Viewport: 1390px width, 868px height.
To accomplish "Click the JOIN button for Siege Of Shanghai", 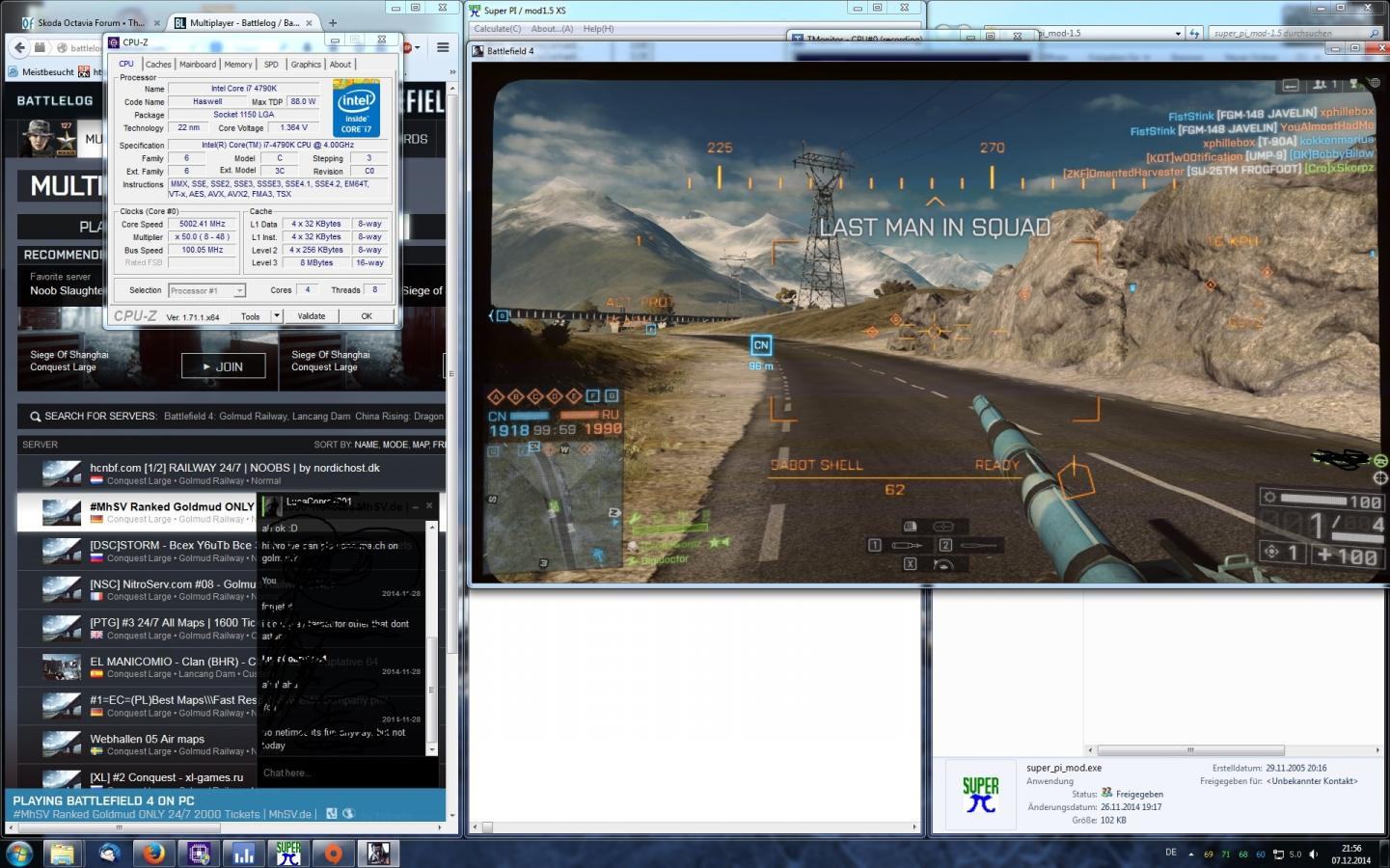I will coord(223,366).
